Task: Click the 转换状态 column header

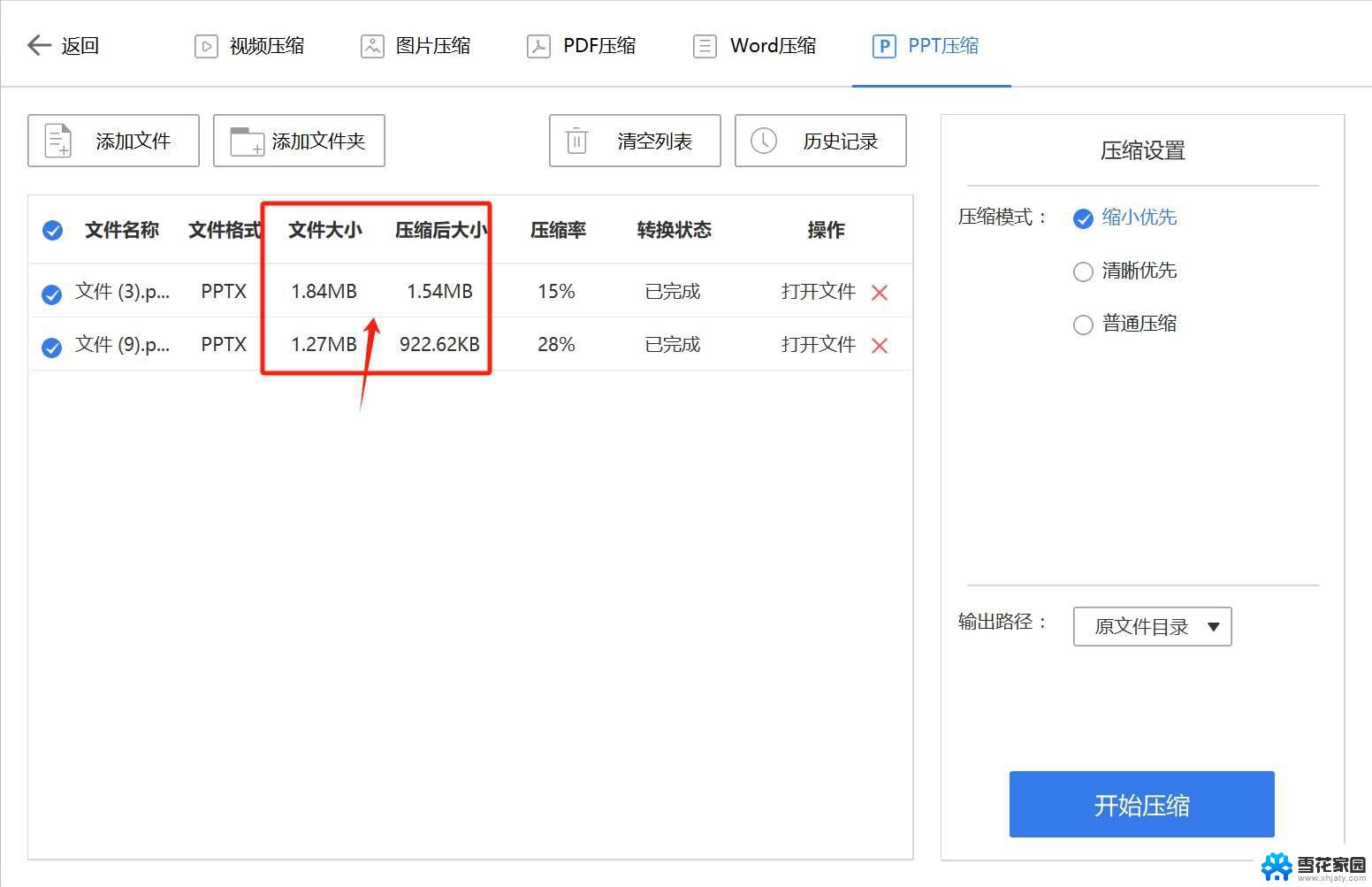Action: tap(675, 230)
